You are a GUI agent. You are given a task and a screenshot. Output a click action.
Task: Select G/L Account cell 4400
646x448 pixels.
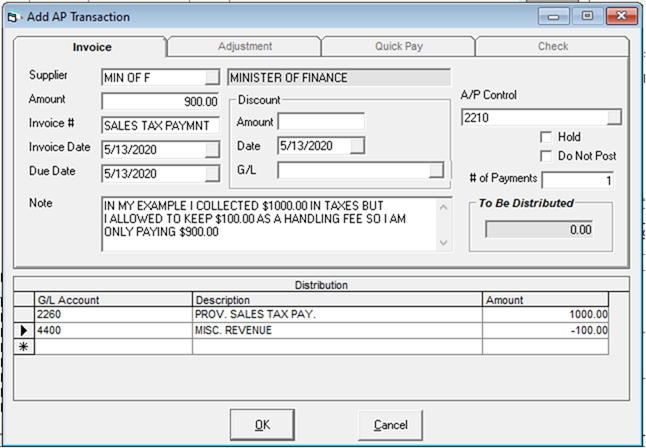click(114, 331)
